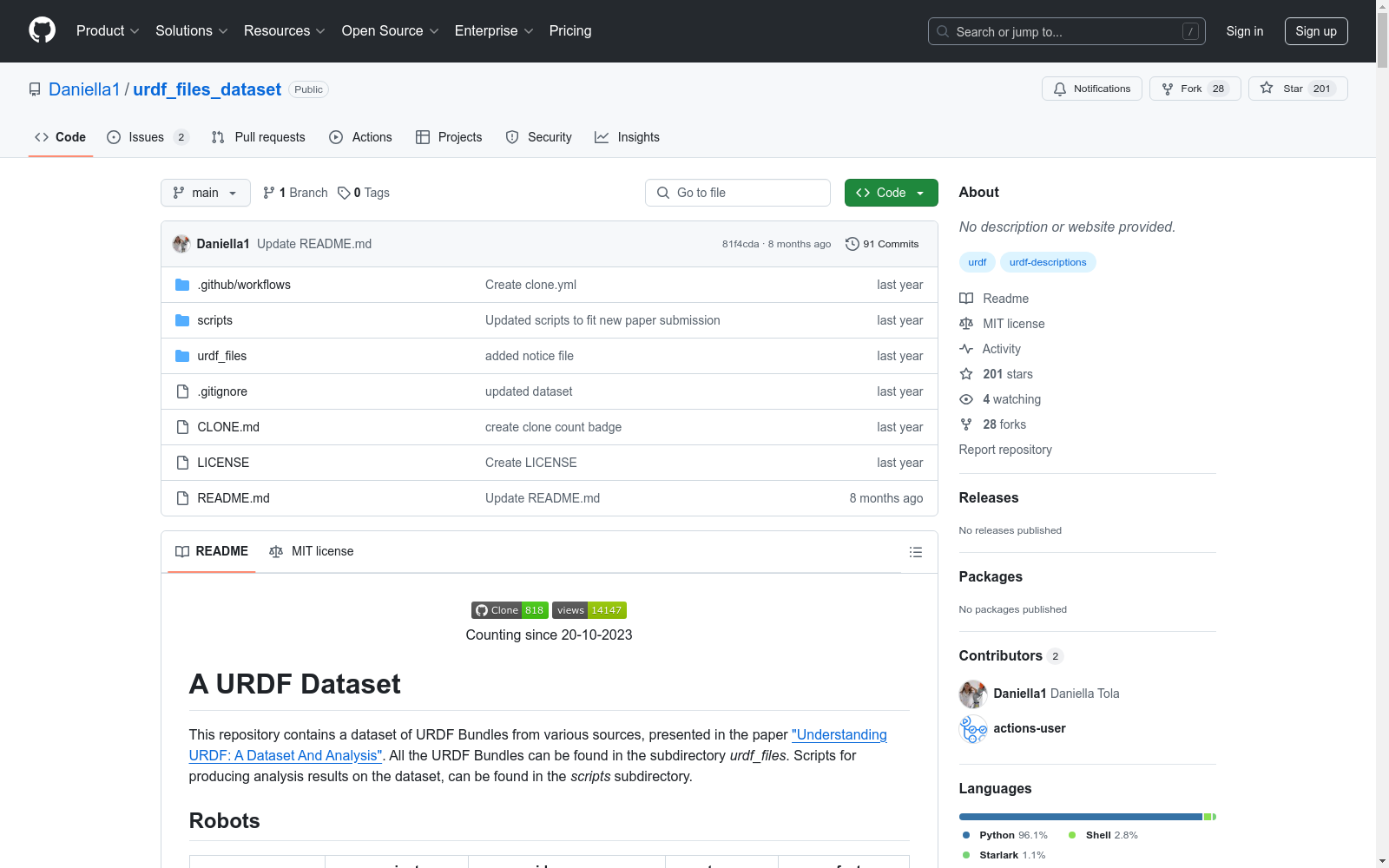Screen dimensions: 1389x868
Task: Click the Releases heading link
Action: point(989,498)
